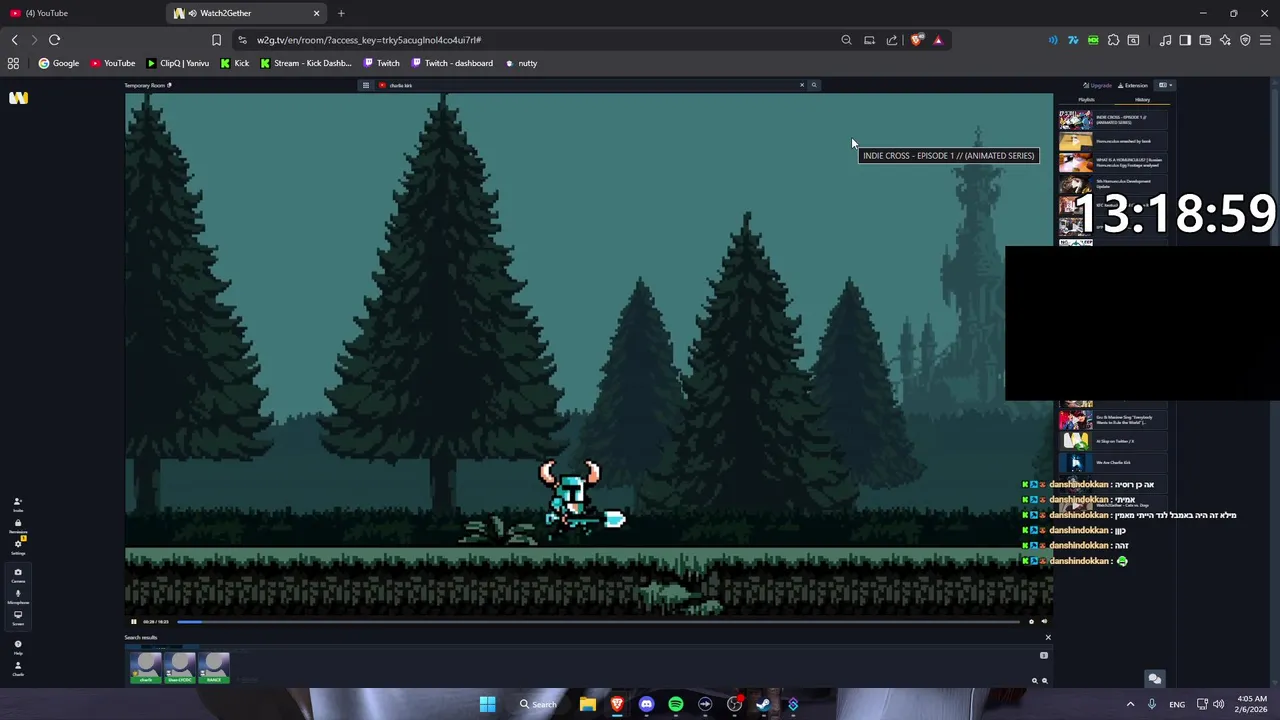Click the Watch2Gether logo in the sidebar

tap(18, 97)
